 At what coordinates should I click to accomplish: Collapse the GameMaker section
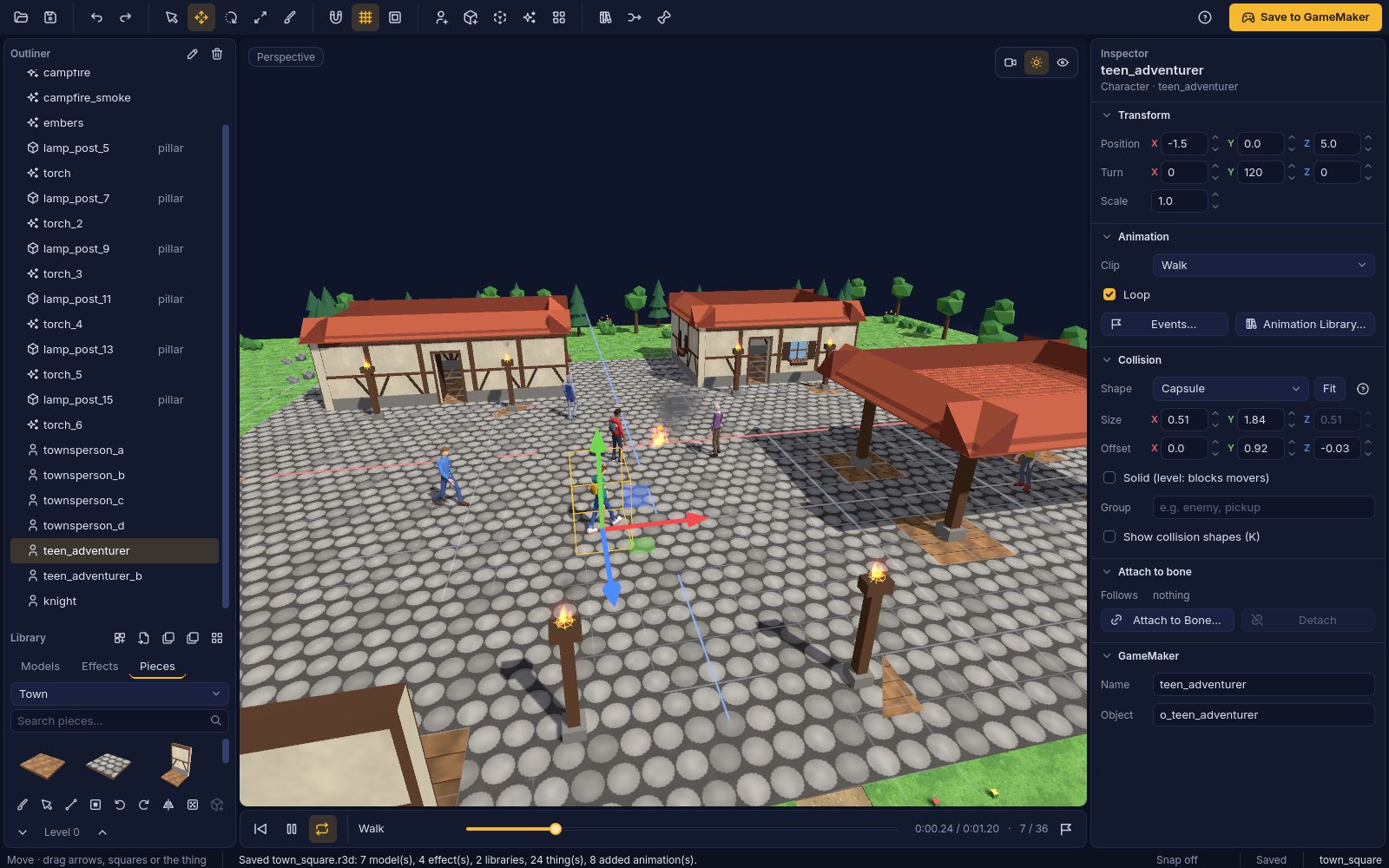(1107, 656)
